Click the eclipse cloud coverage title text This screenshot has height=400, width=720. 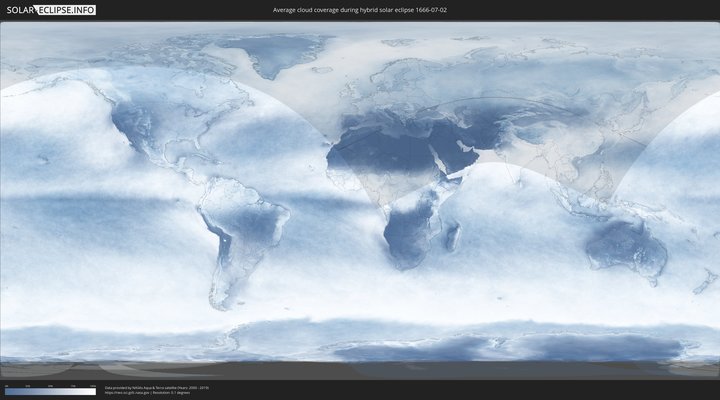coord(360,10)
